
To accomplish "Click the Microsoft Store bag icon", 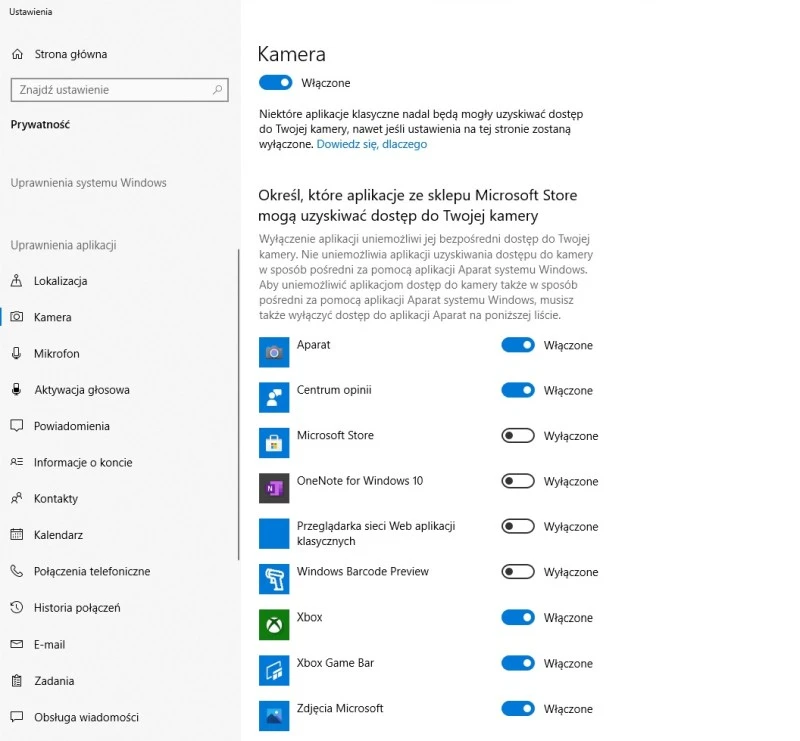I will point(274,443).
